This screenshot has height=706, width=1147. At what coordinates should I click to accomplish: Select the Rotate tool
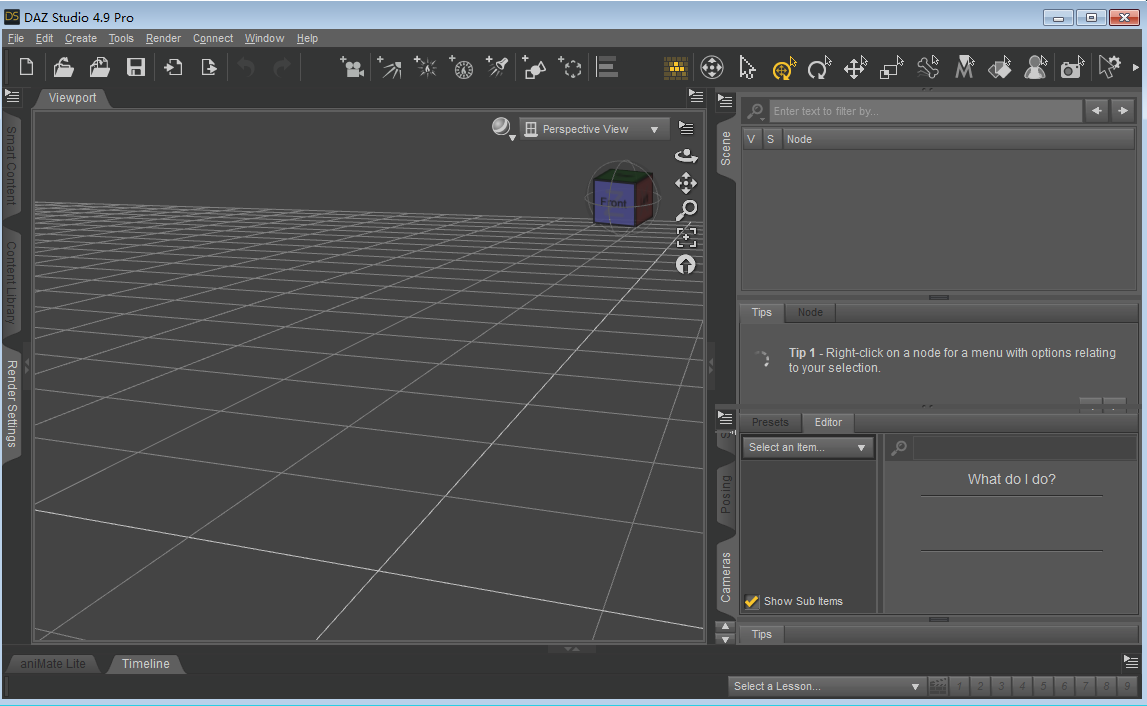point(819,68)
